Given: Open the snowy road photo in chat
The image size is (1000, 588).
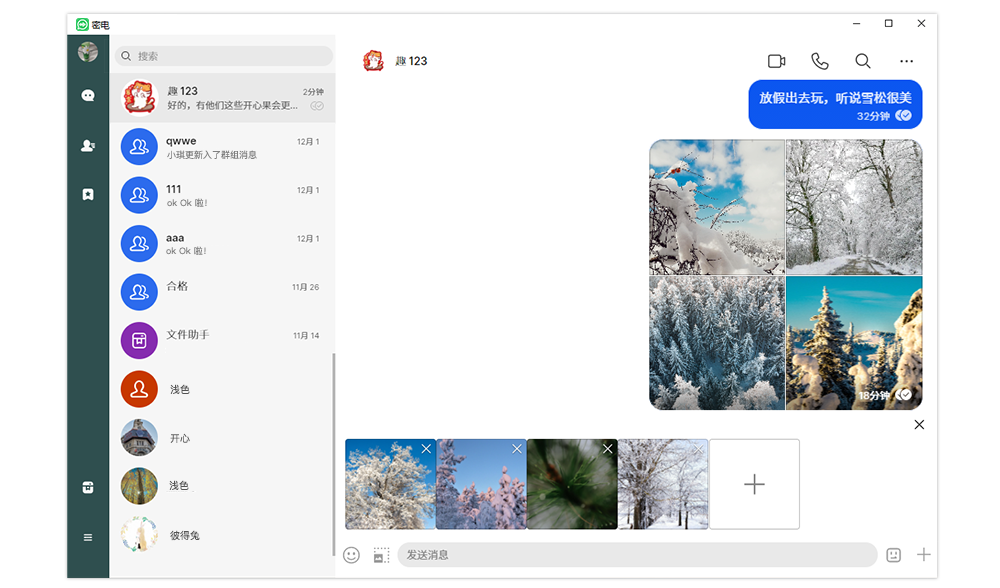Looking at the screenshot, I should click(854, 206).
